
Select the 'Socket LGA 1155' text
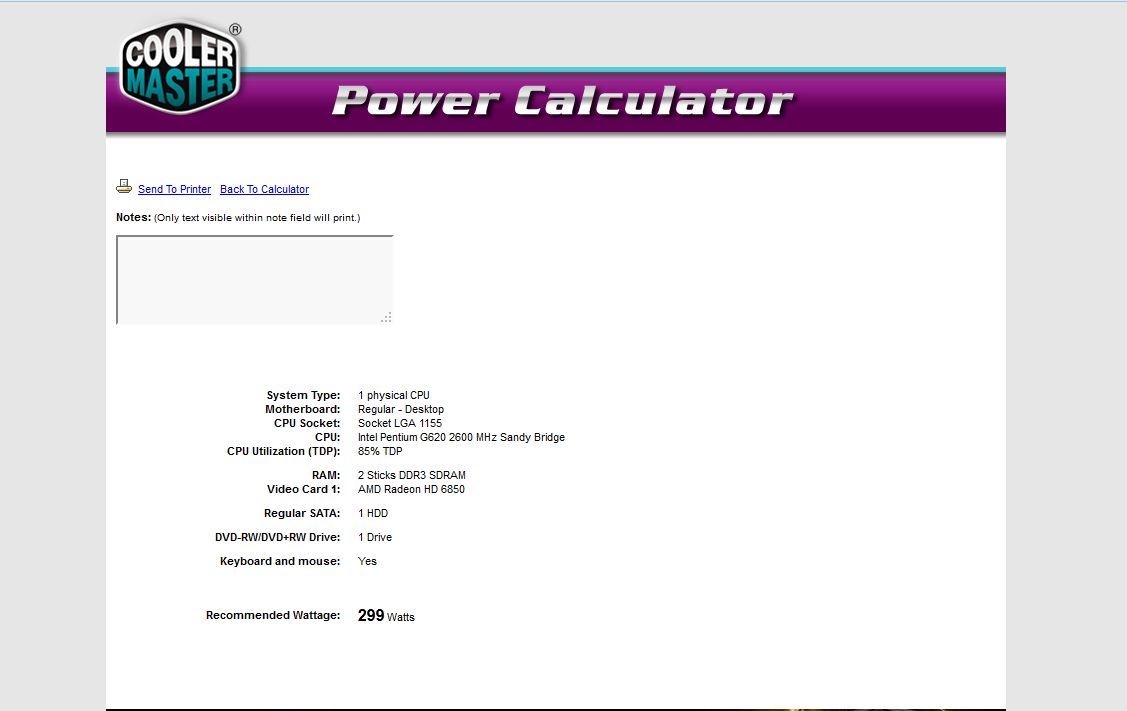(400, 423)
